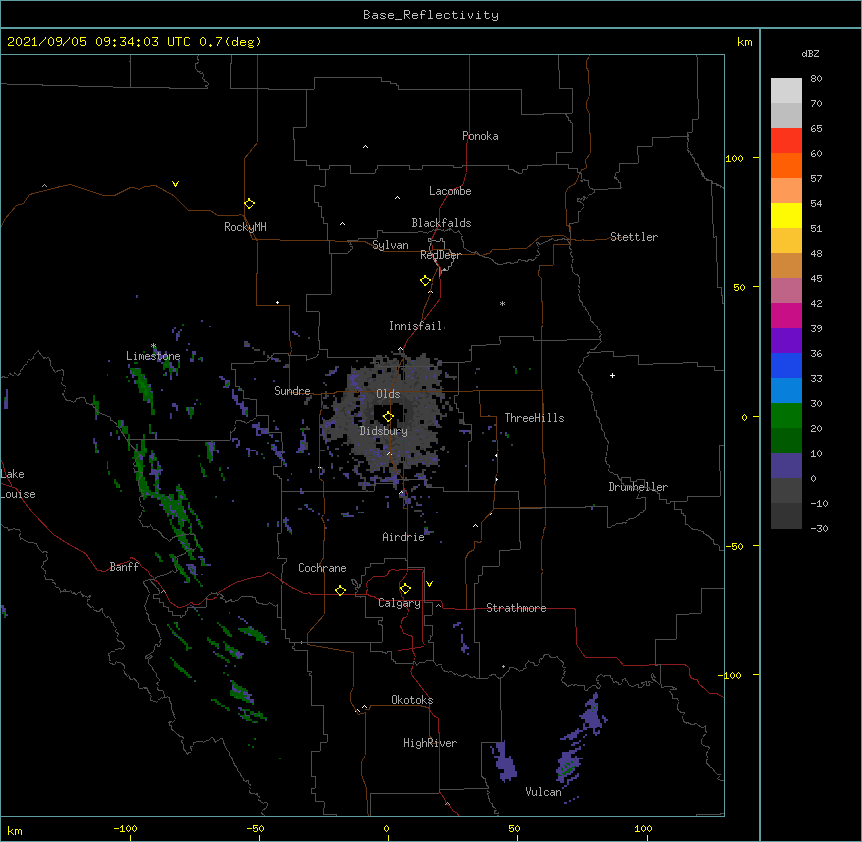This screenshot has width=862, height=842.
Task: Click the yellow diamond marker near RockyMH
Action: [249, 203]
